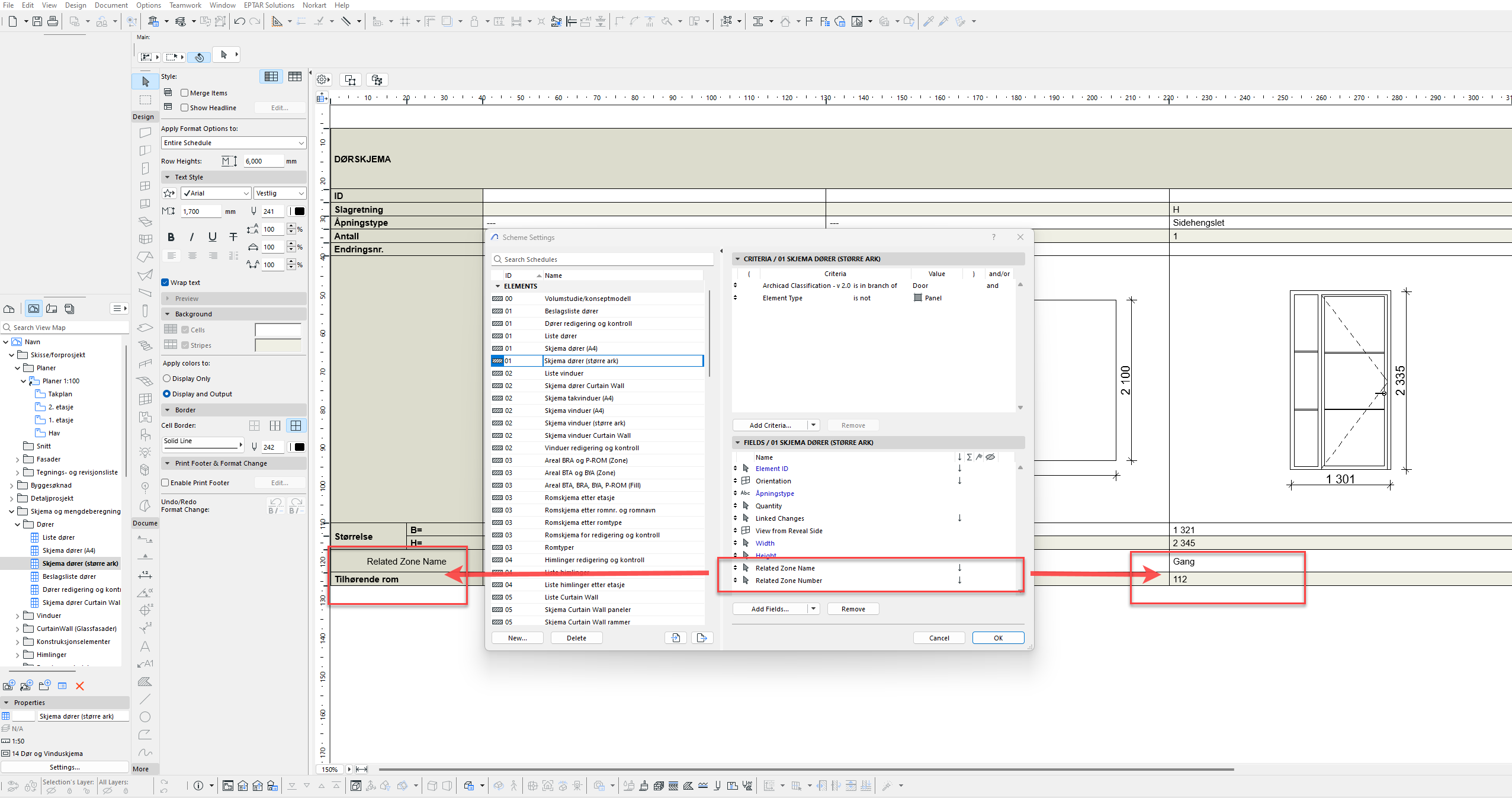Viewport: 1512px width, 798px height.
Task: Enable the Merge Items checkbox
Action: tap(185, 93)
